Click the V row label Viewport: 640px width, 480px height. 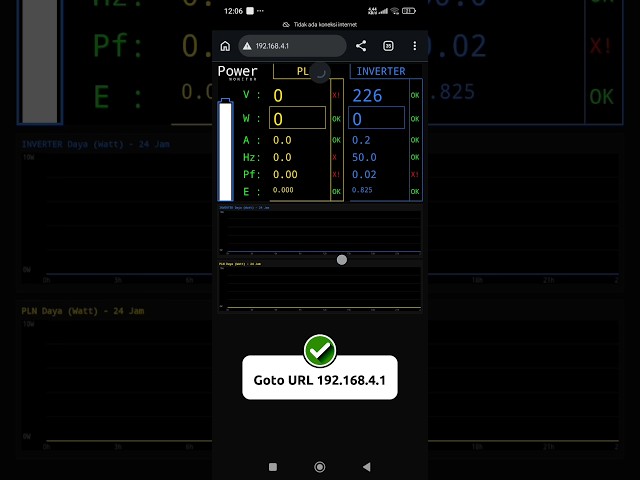[x=251, y=95]
